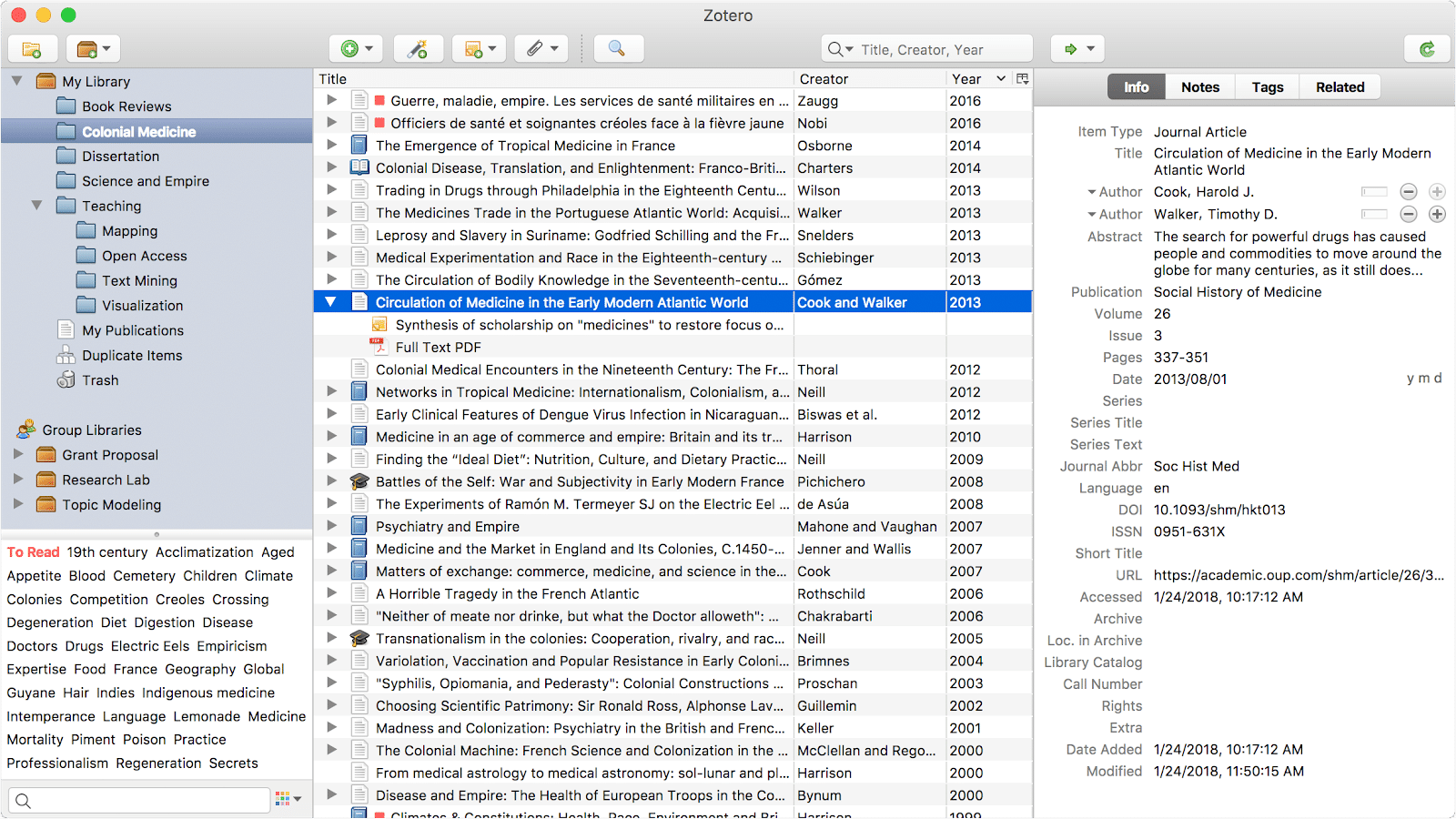Switch to the Notes tab

(1200, 87)
